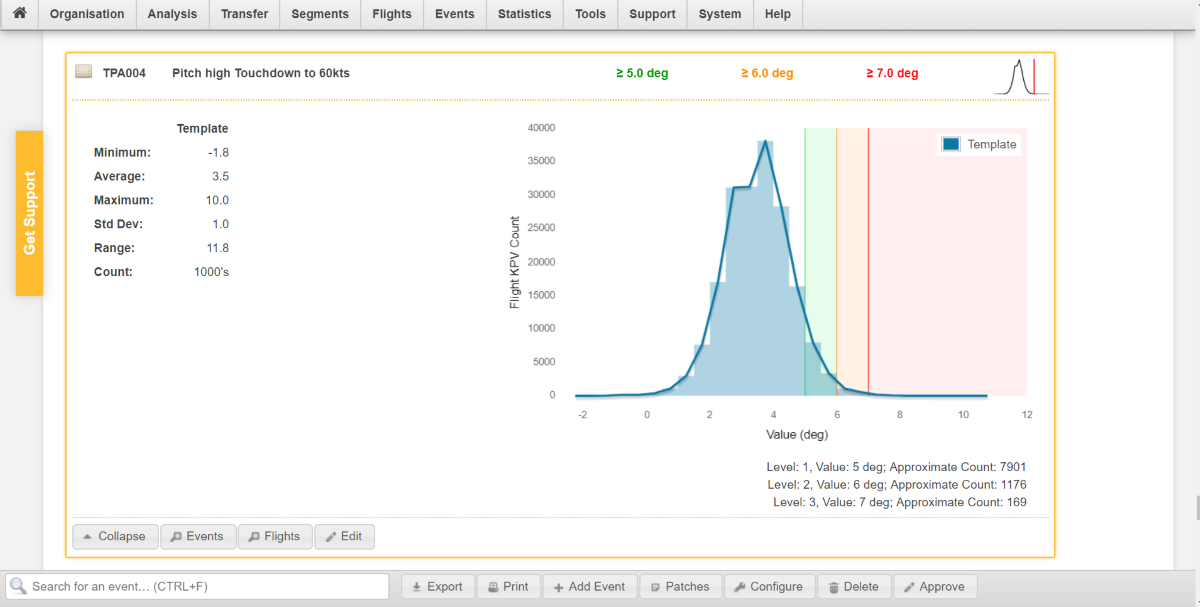Click the Level 3 approximate count line

[900, 503]
